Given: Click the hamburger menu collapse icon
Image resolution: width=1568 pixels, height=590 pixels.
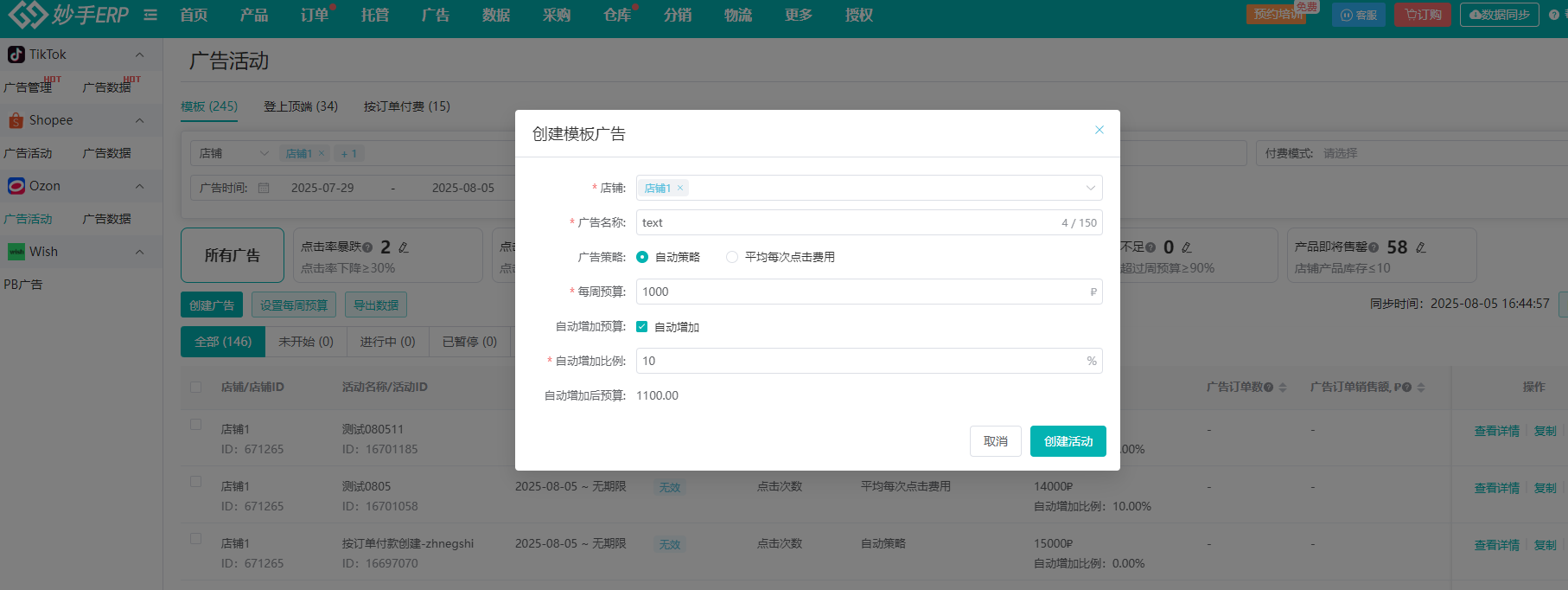Looking at the screenshot, I should point(150,15).
